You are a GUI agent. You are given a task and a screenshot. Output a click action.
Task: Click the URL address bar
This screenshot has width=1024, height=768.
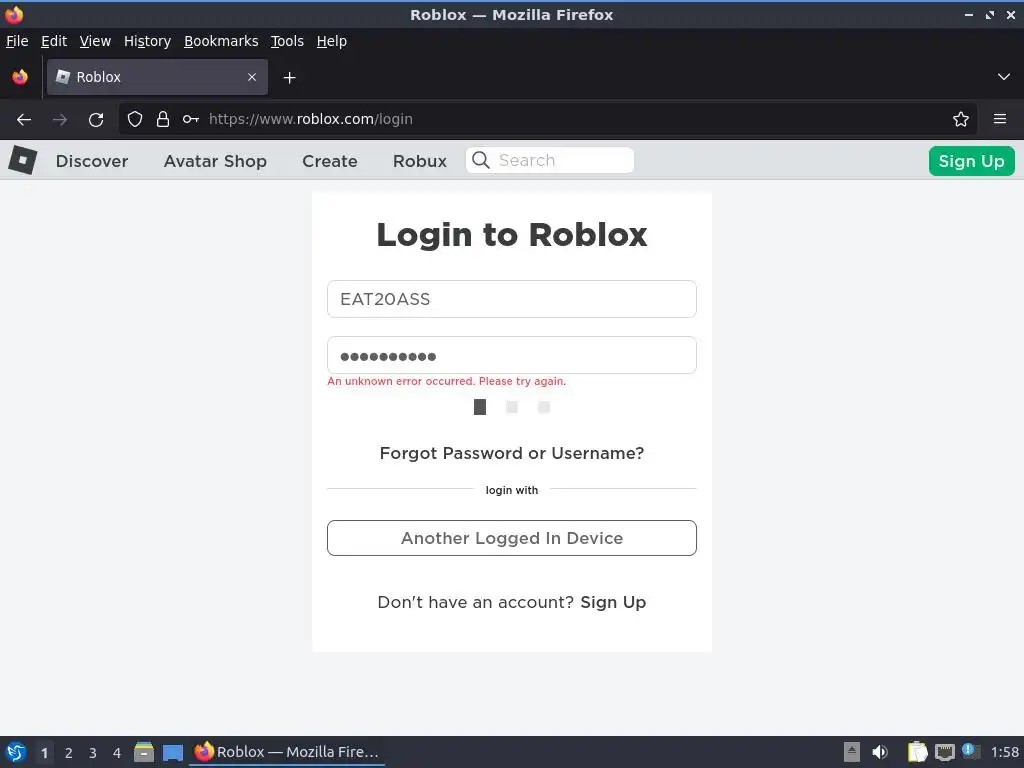click(x=547, y=119)
